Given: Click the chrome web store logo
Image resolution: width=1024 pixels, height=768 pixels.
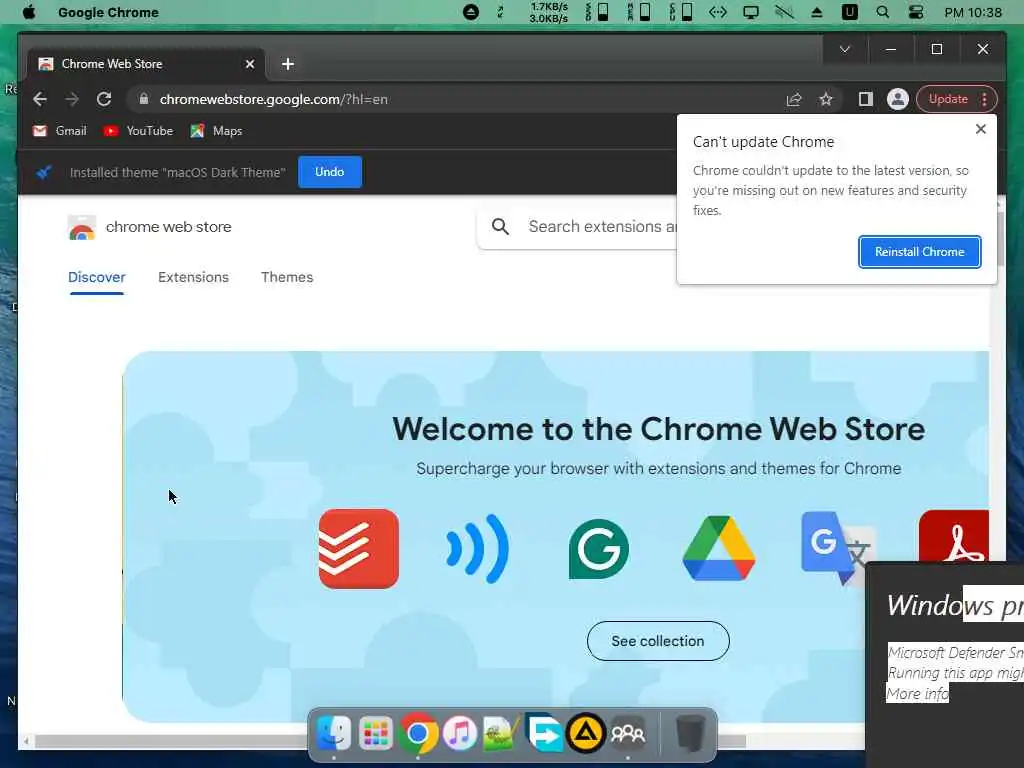Looking at the screenshot, I should [150, 227].
